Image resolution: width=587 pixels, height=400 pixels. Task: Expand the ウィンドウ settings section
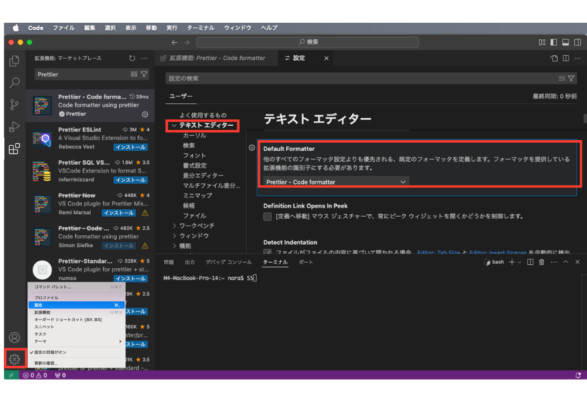174,236
